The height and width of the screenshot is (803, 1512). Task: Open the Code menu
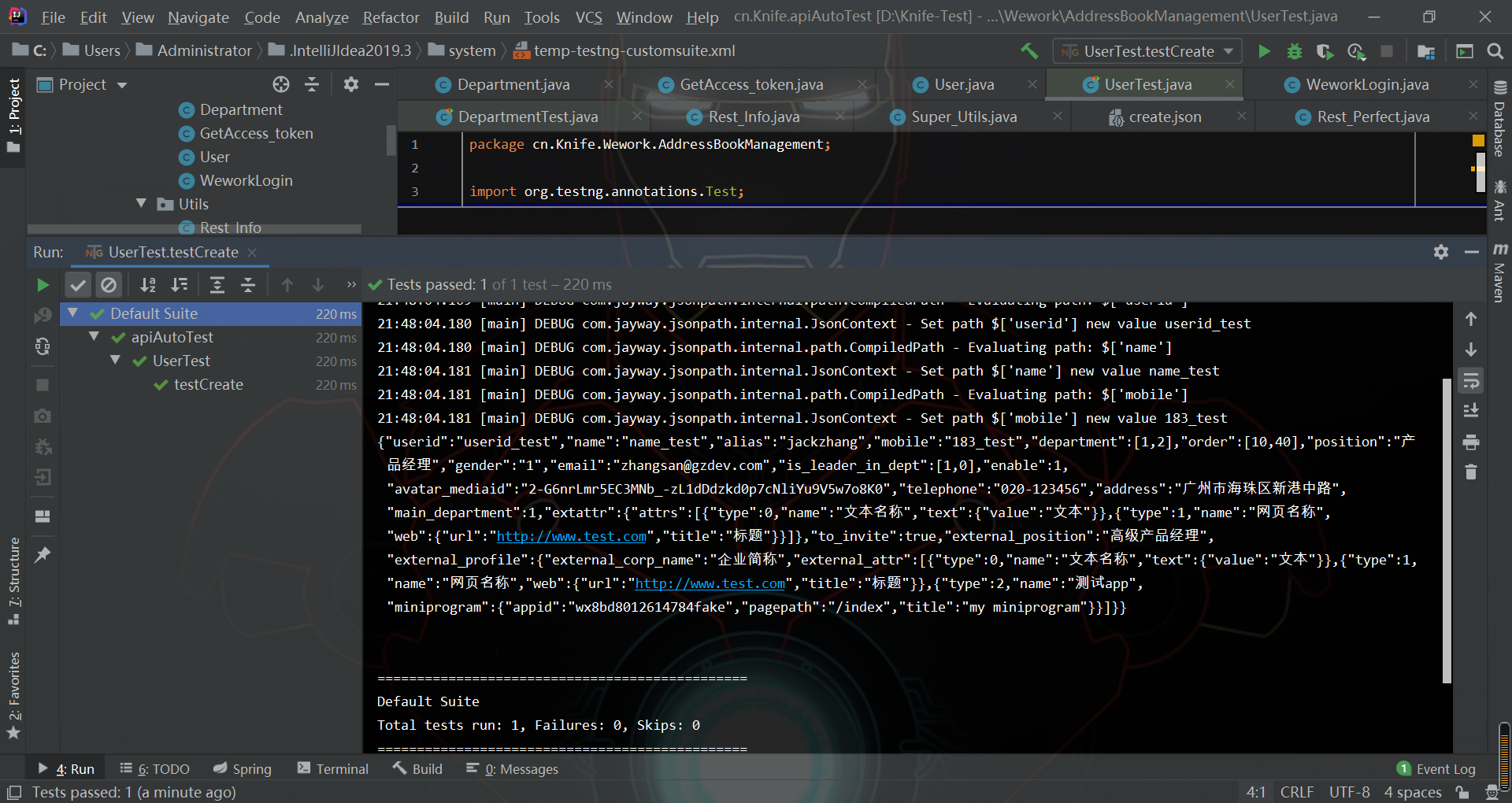point(262,17)
